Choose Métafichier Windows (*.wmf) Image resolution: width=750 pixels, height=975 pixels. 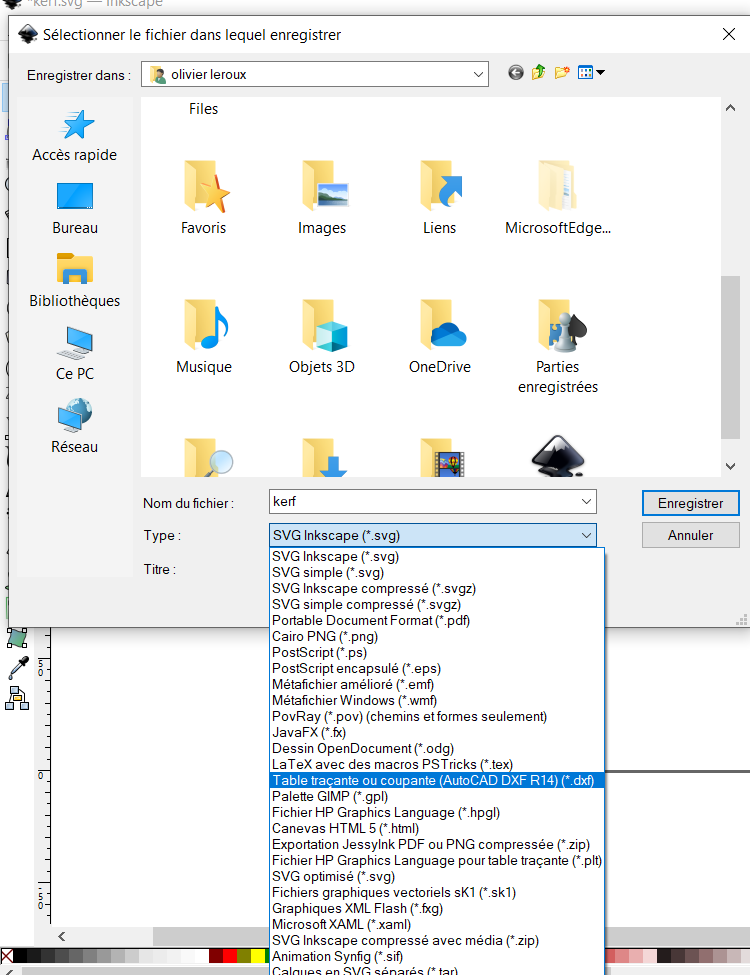coord(437,701)
